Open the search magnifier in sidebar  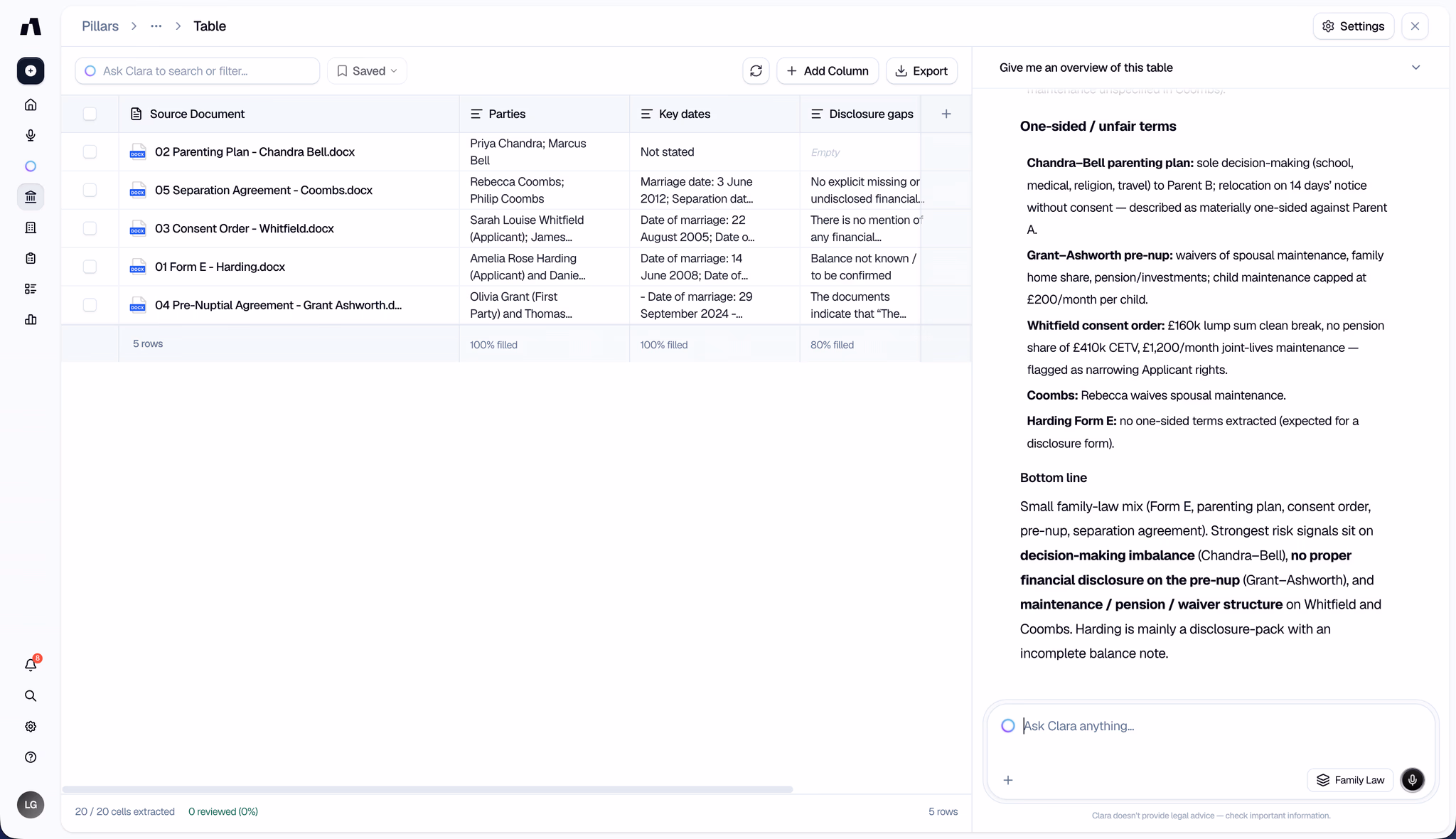[31, 696]
